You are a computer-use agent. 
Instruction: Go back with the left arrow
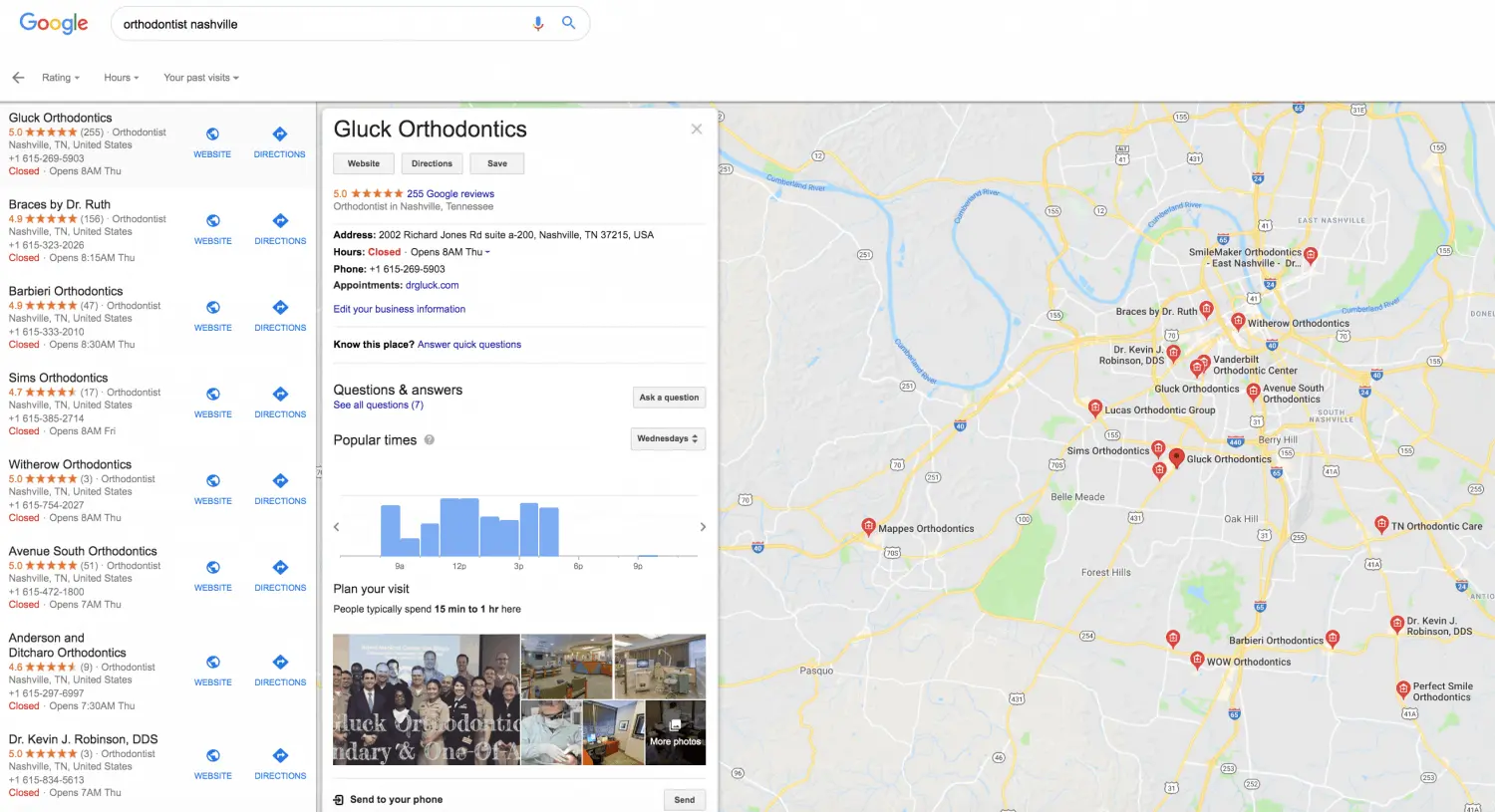(18, 78)
